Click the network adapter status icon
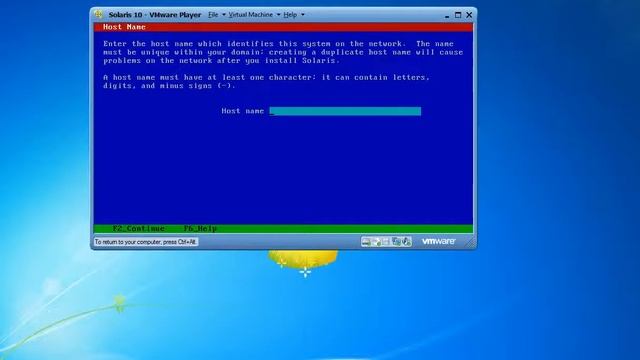Screen dimensions: 640x360 (396, 242)
